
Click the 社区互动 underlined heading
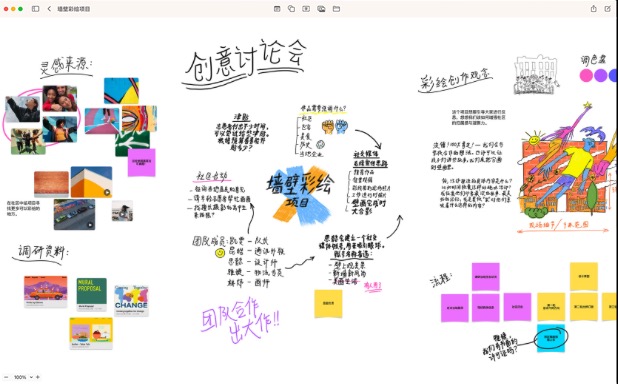pos(211,177)
